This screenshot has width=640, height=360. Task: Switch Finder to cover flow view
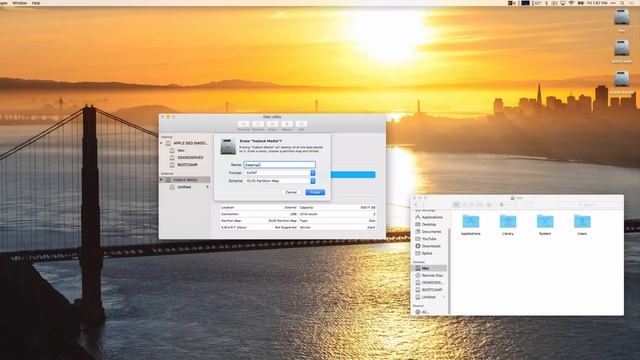(x=480, y=204)
